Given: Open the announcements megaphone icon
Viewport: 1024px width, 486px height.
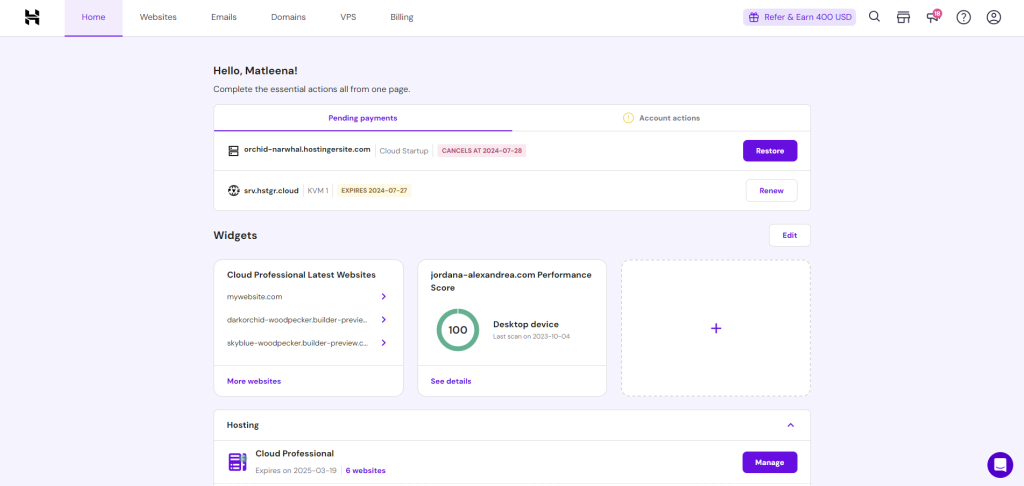Looking at the screenshot, I should pyautogui.click(x=933, y=17).
